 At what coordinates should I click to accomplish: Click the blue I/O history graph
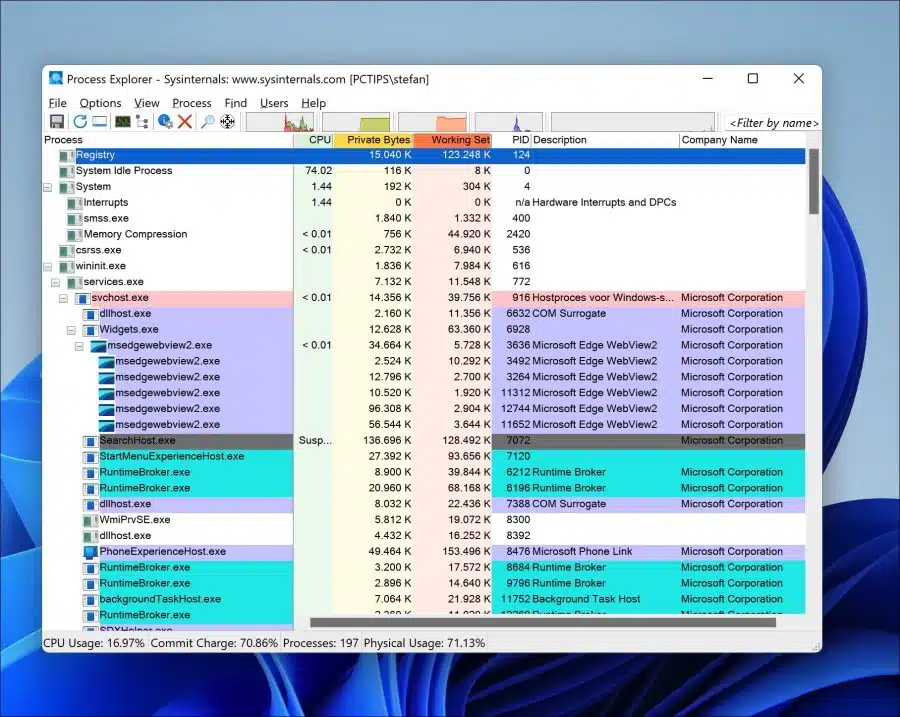tap(509, 122)
